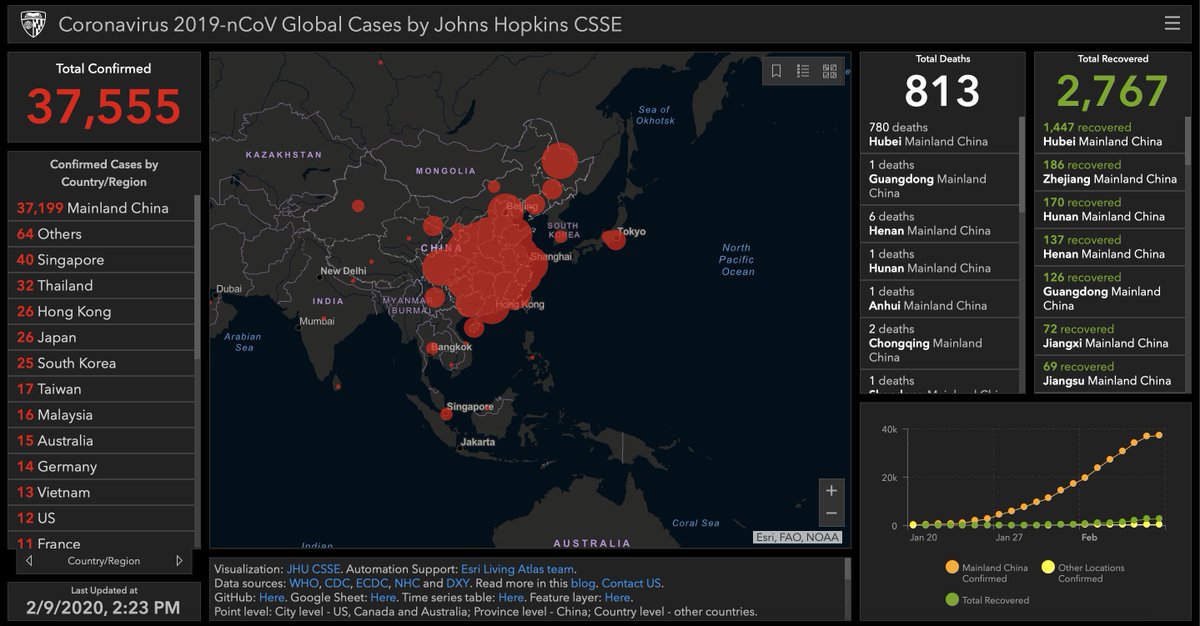This screenshot has height=626, width=1200.
Task: Select 64 Others row
Action: pyautogui.click(x=102, y=234)
